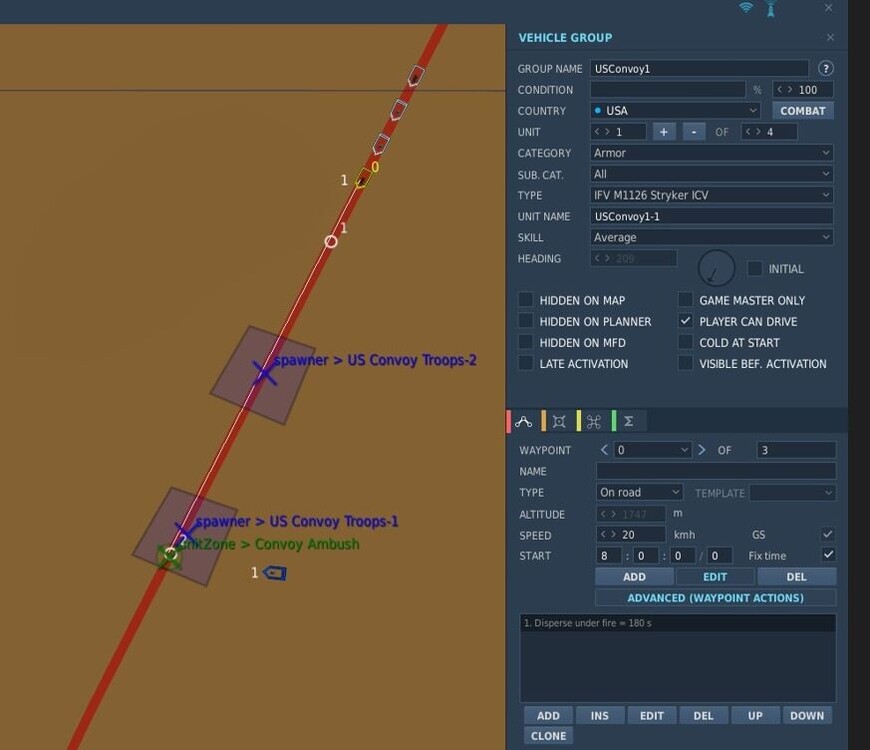Click the heading dial control
Viewport: 870px width, 750px height.
pyautogui.click(x=716, y=268)
